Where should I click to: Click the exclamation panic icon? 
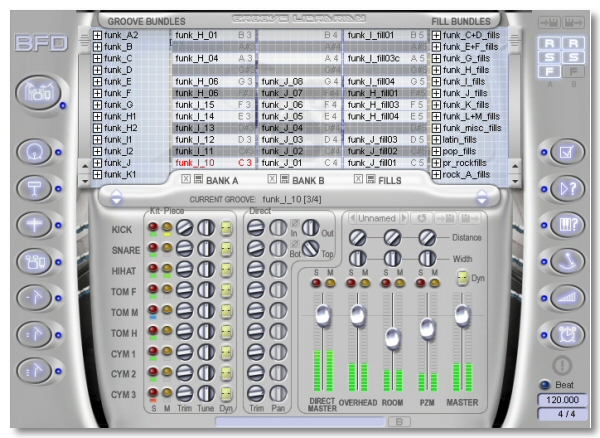coord(562,366)
